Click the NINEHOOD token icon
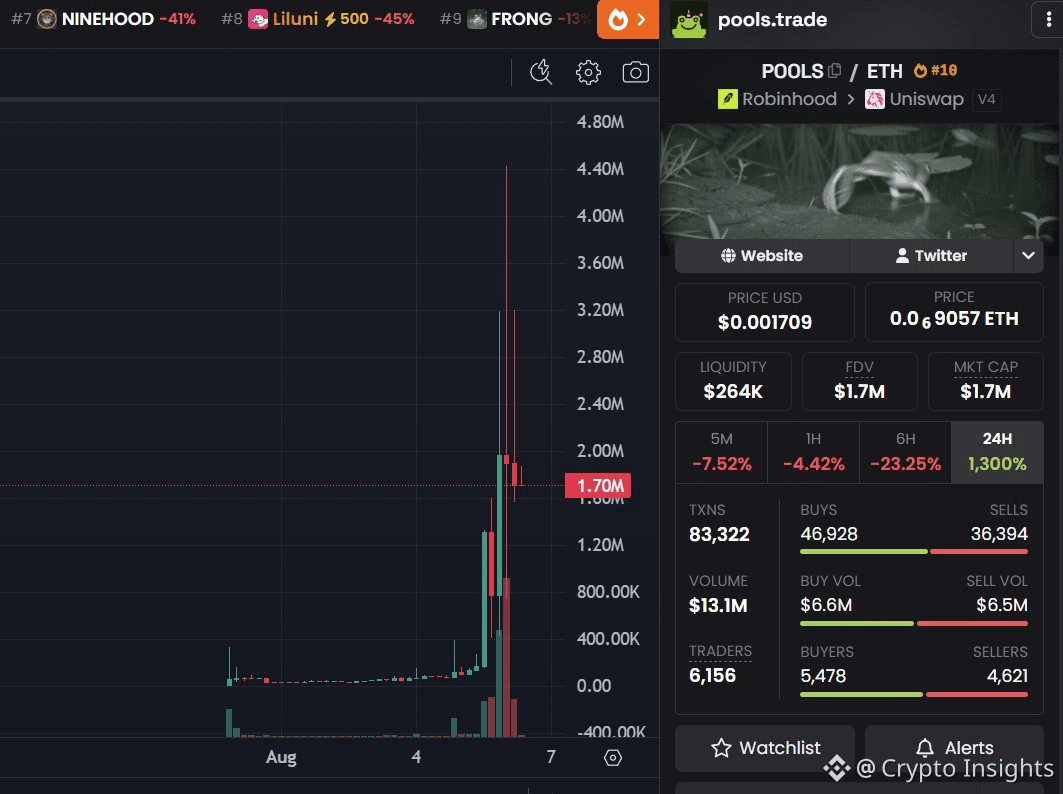Screen dimensions: 1063x794 coord(47,19)
